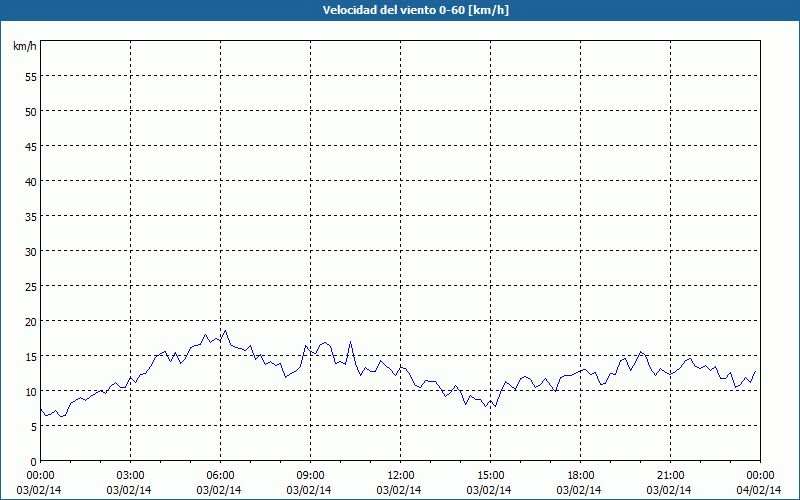800x500 pixels.
Task: Select the 03:00 time label
Action: pyautogui.click(x=130, y=475)
